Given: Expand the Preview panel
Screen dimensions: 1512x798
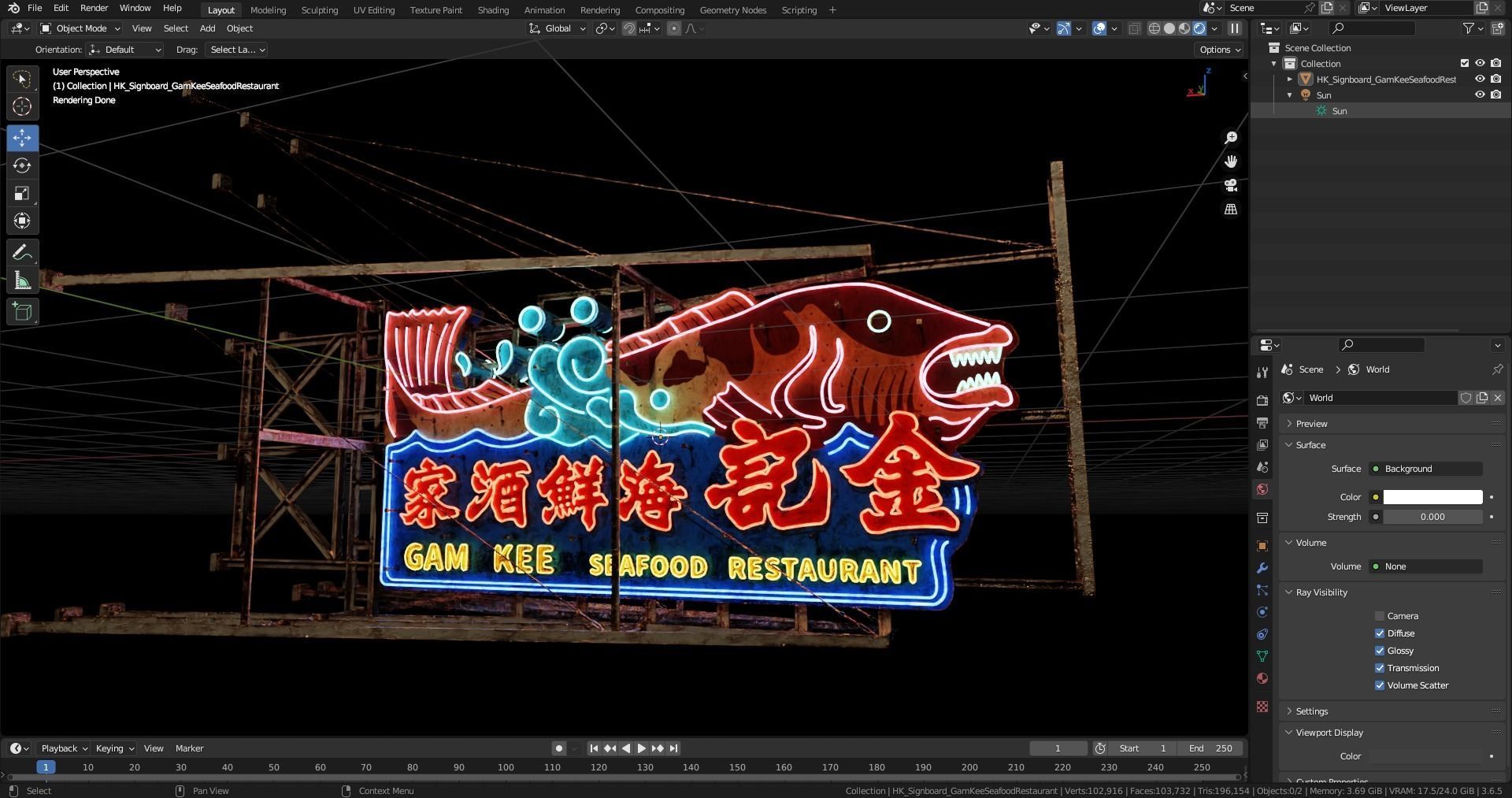Looking at the screenshot, I should [1311, 424].
